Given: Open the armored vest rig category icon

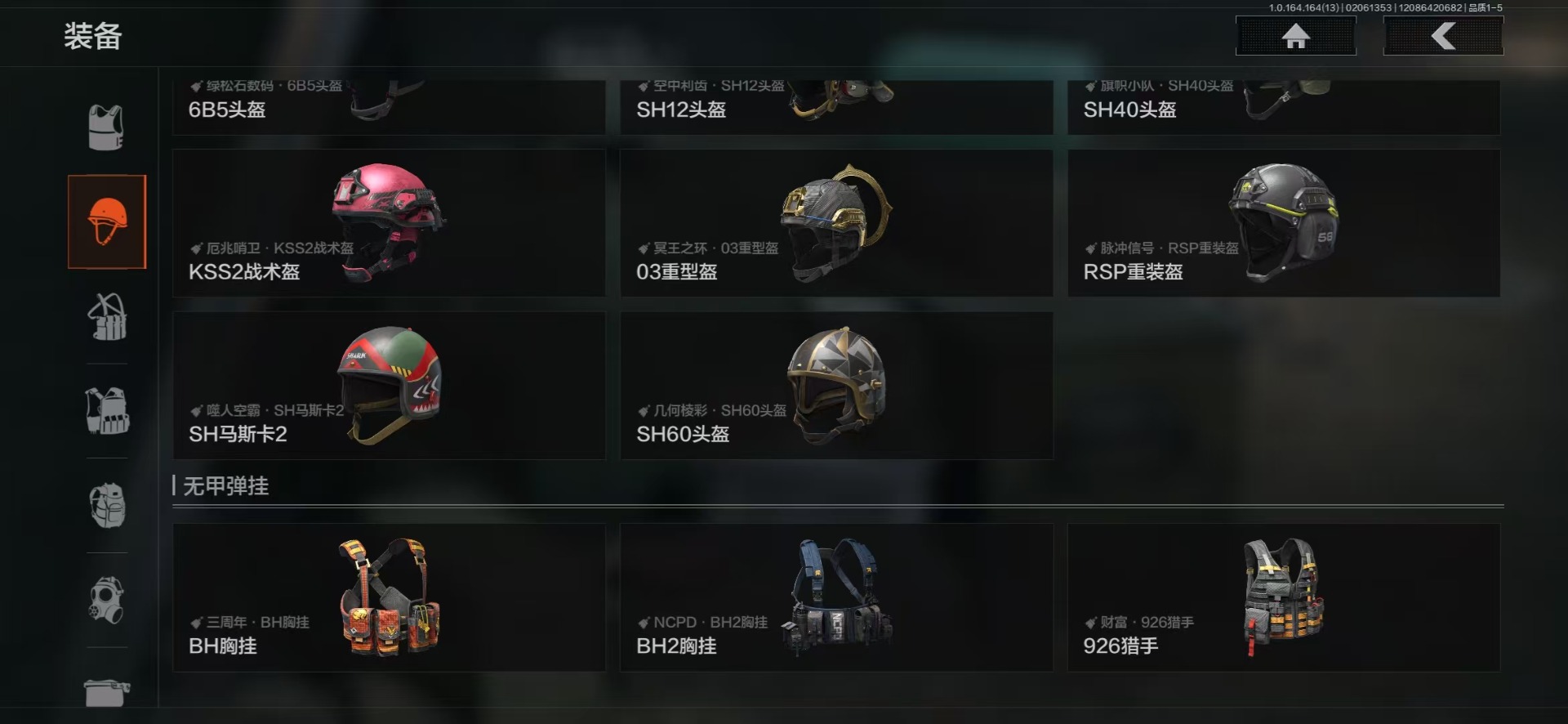Looking at the screenshot, I should click(107, 411).
